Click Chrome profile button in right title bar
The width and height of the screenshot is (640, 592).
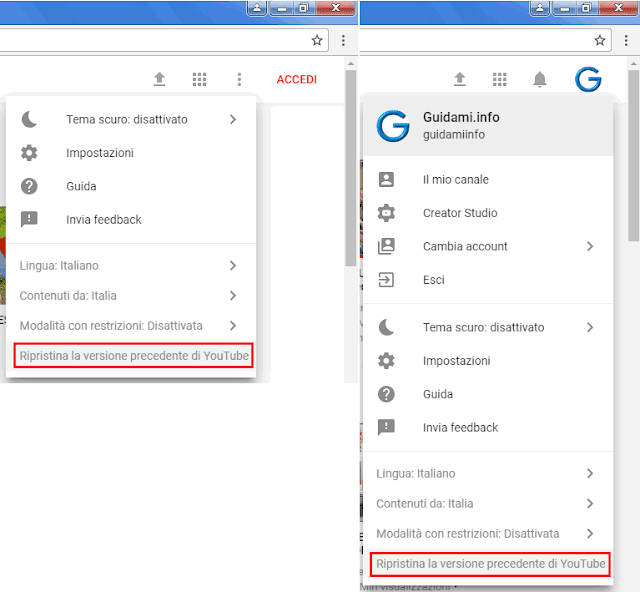tap(540, 8)
